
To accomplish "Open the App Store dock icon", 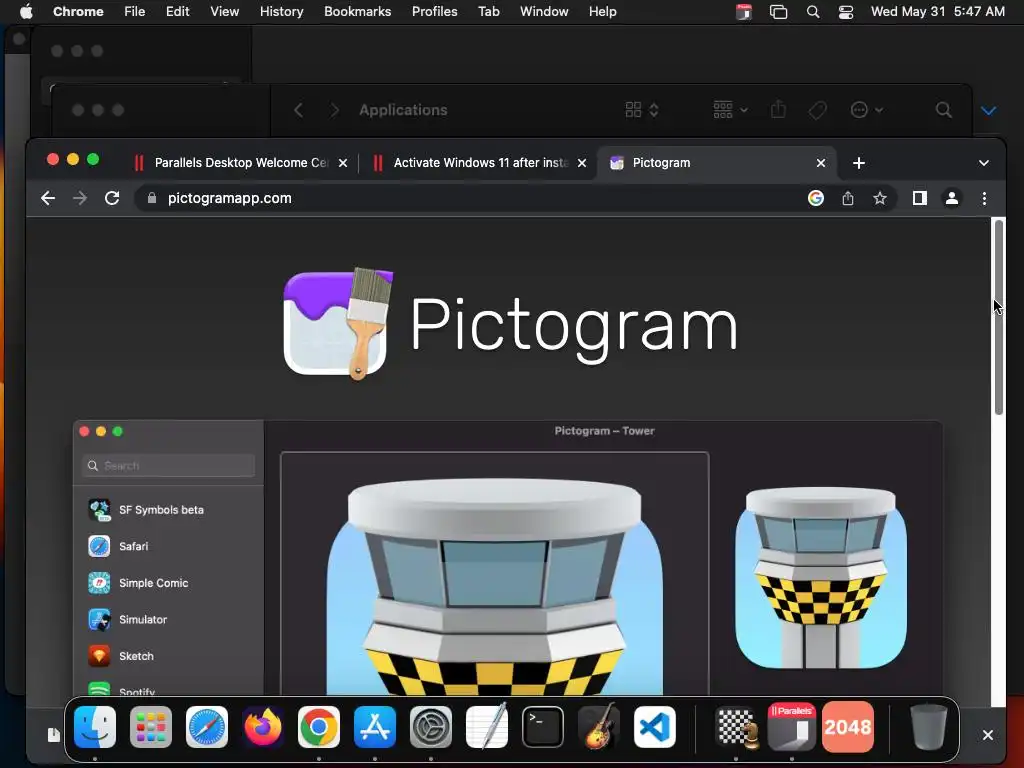I will 375,727.
